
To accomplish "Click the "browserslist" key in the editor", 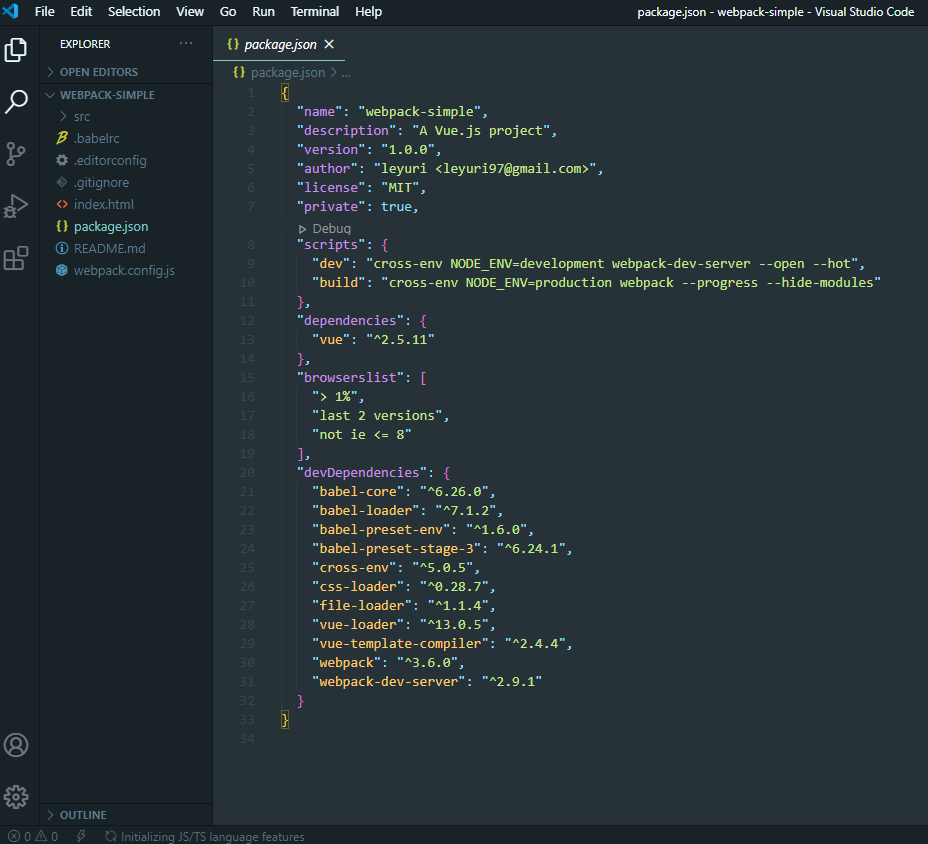I will [350, 377].
